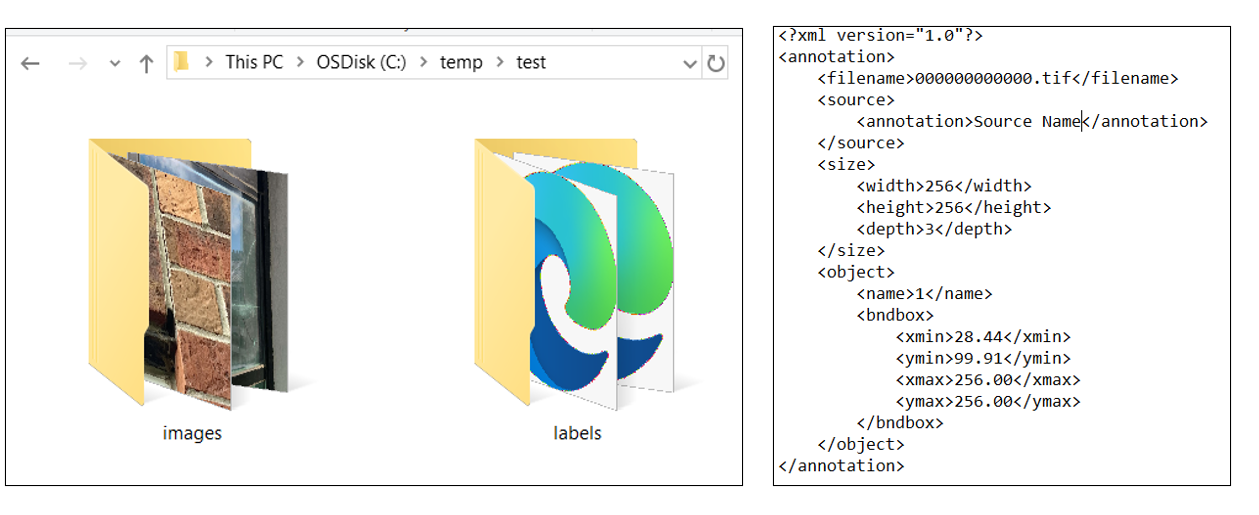The height and width of the screenshot is (515, 1259).
Task: Click the closing source tag
Action: [x=860, y=143]
